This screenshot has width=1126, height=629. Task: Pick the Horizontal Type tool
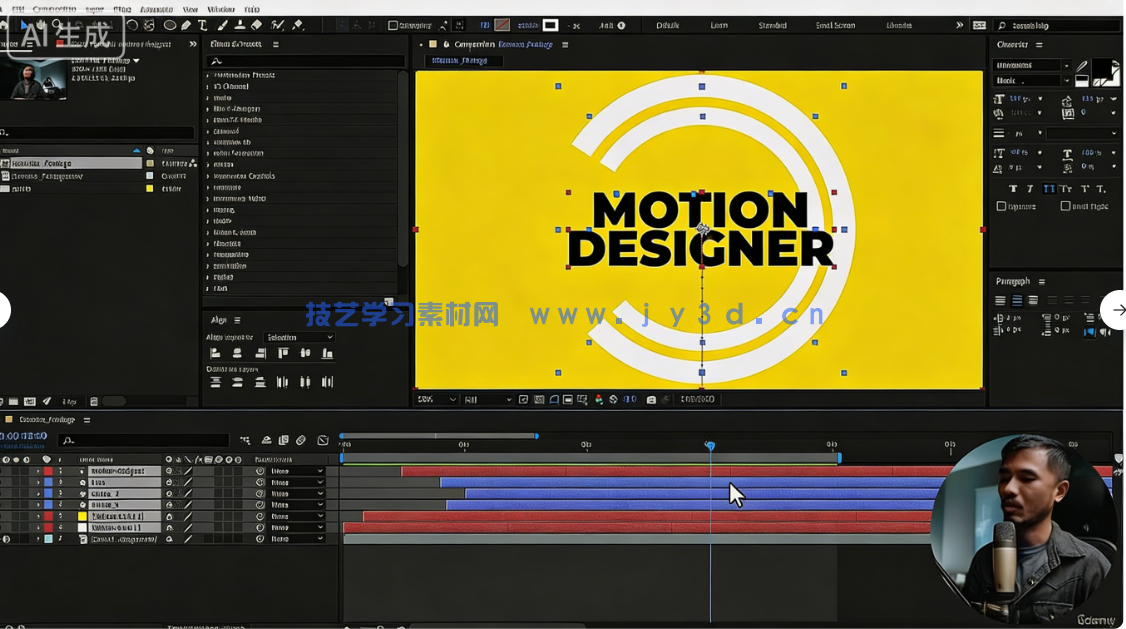201,24
